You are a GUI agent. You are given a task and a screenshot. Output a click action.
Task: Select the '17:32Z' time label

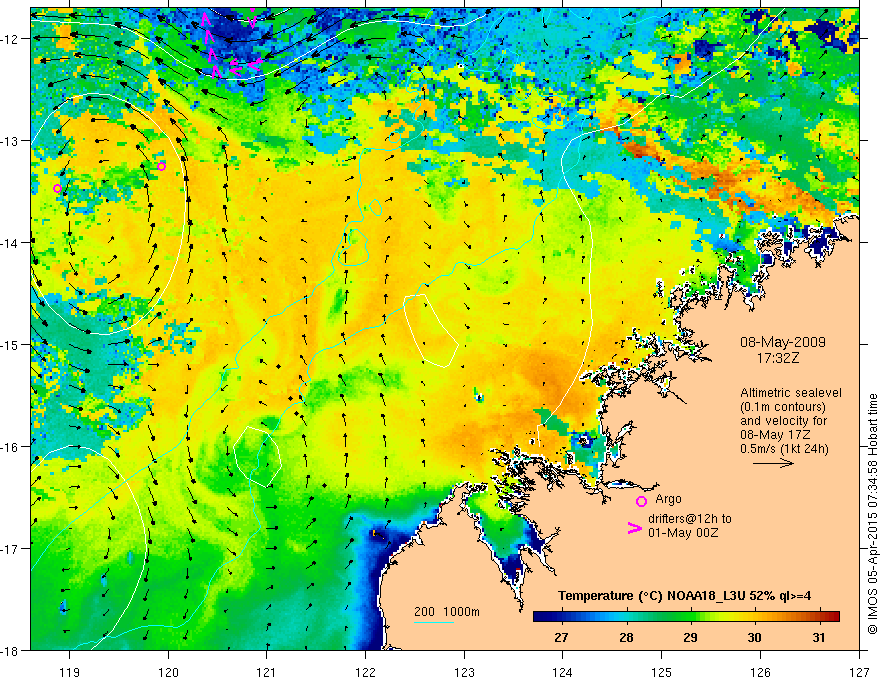(x=777, y=358)
